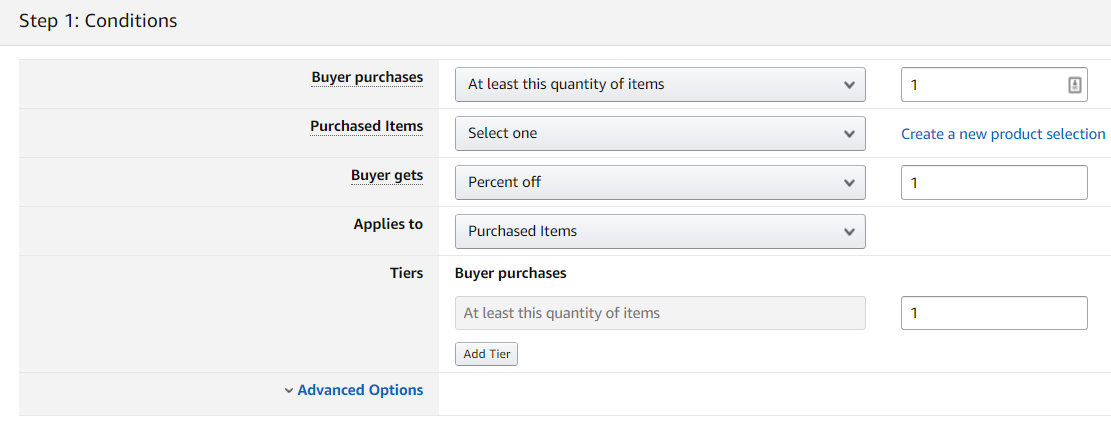Screen dimensions: 1111x427
Task: Click chevron arrow of Applies to dropdown
Action: tap(850, 232)
